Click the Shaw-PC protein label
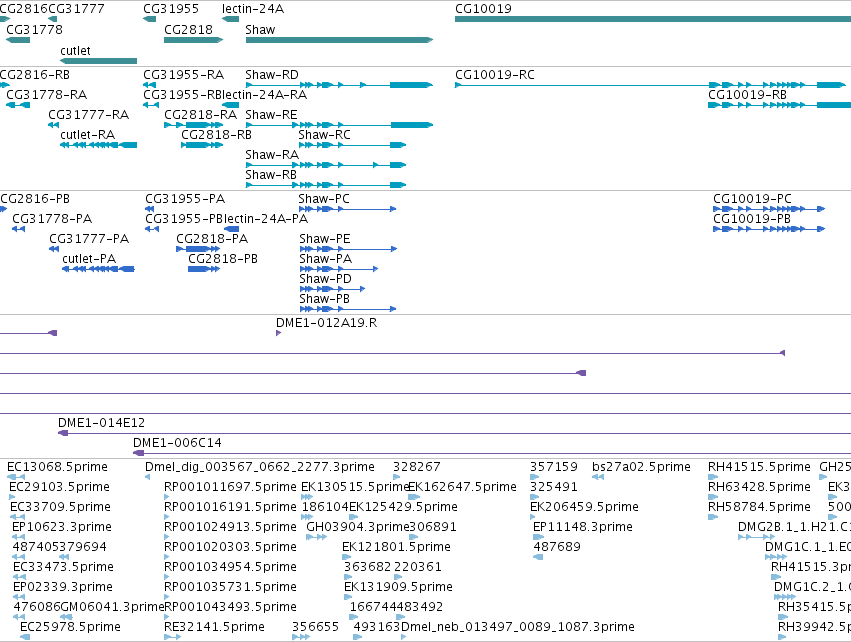 coord(324,199)
